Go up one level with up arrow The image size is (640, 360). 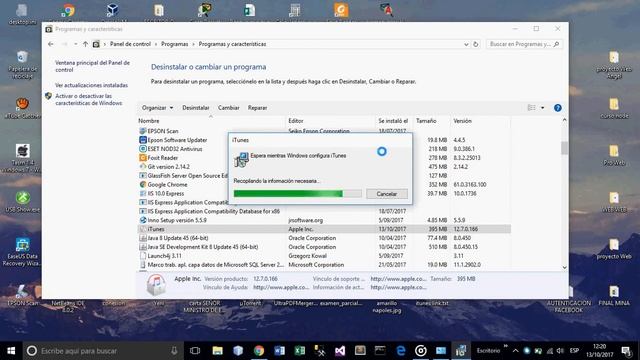tap(85, 44)
